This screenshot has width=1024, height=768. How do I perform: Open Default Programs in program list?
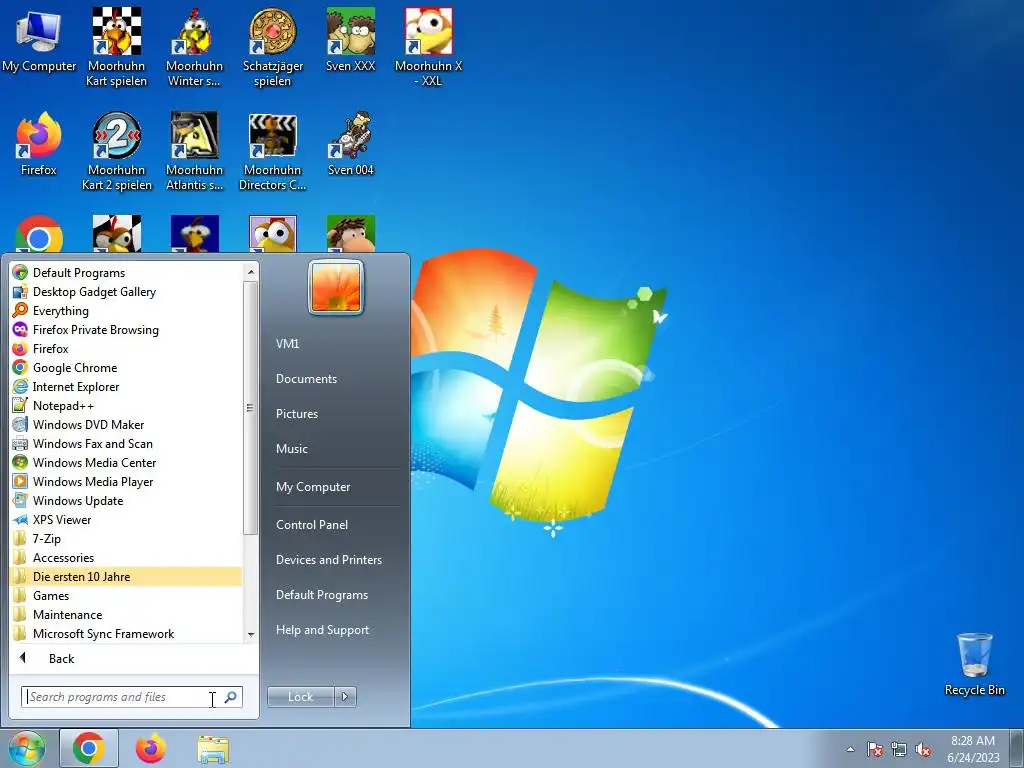pos(125,272)
